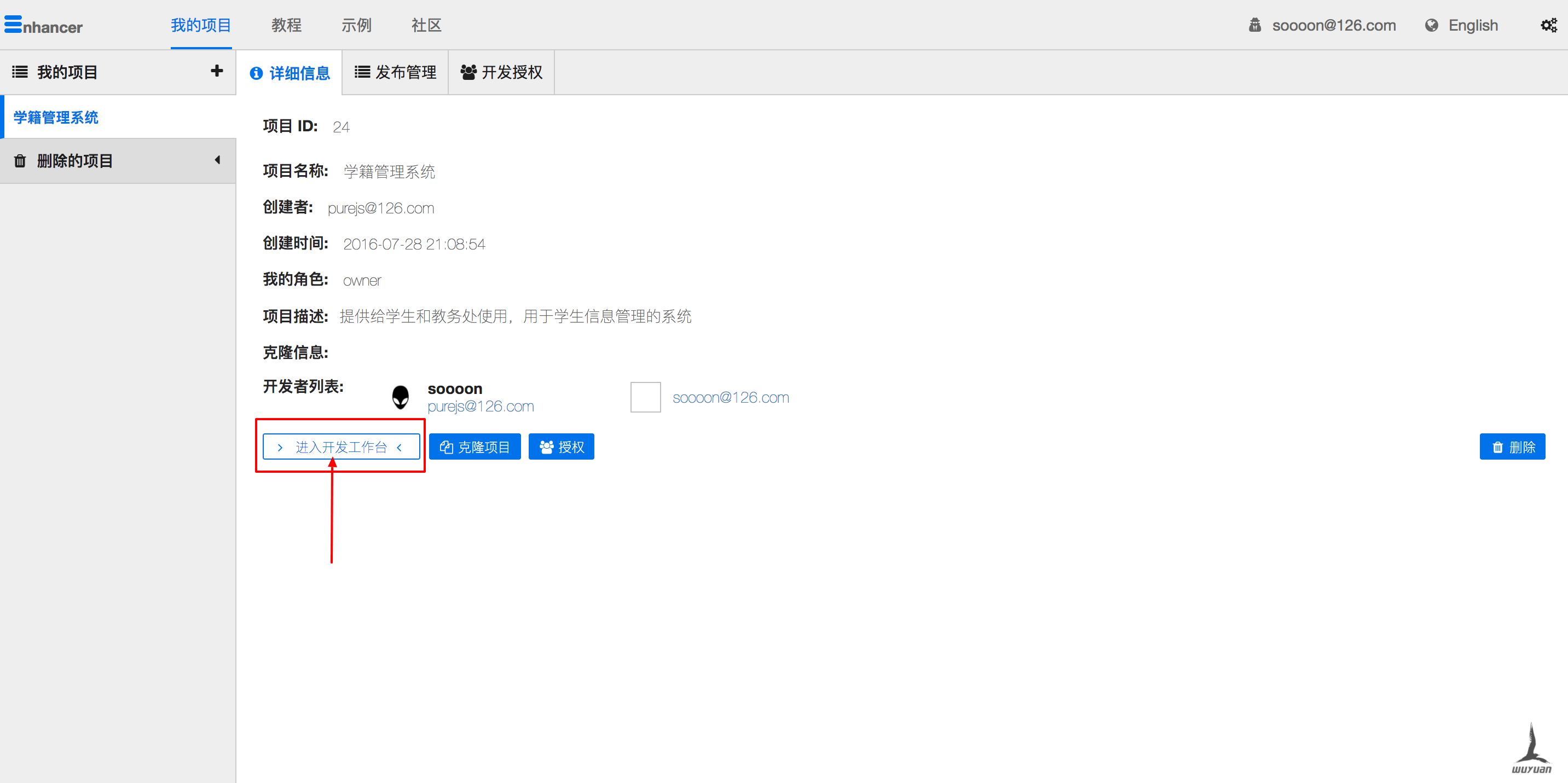This screenshot has width=1568, height=783.
Task: Select 学籍管理系统 in project list
Action: pyautogui.click(x=56, y=117)
